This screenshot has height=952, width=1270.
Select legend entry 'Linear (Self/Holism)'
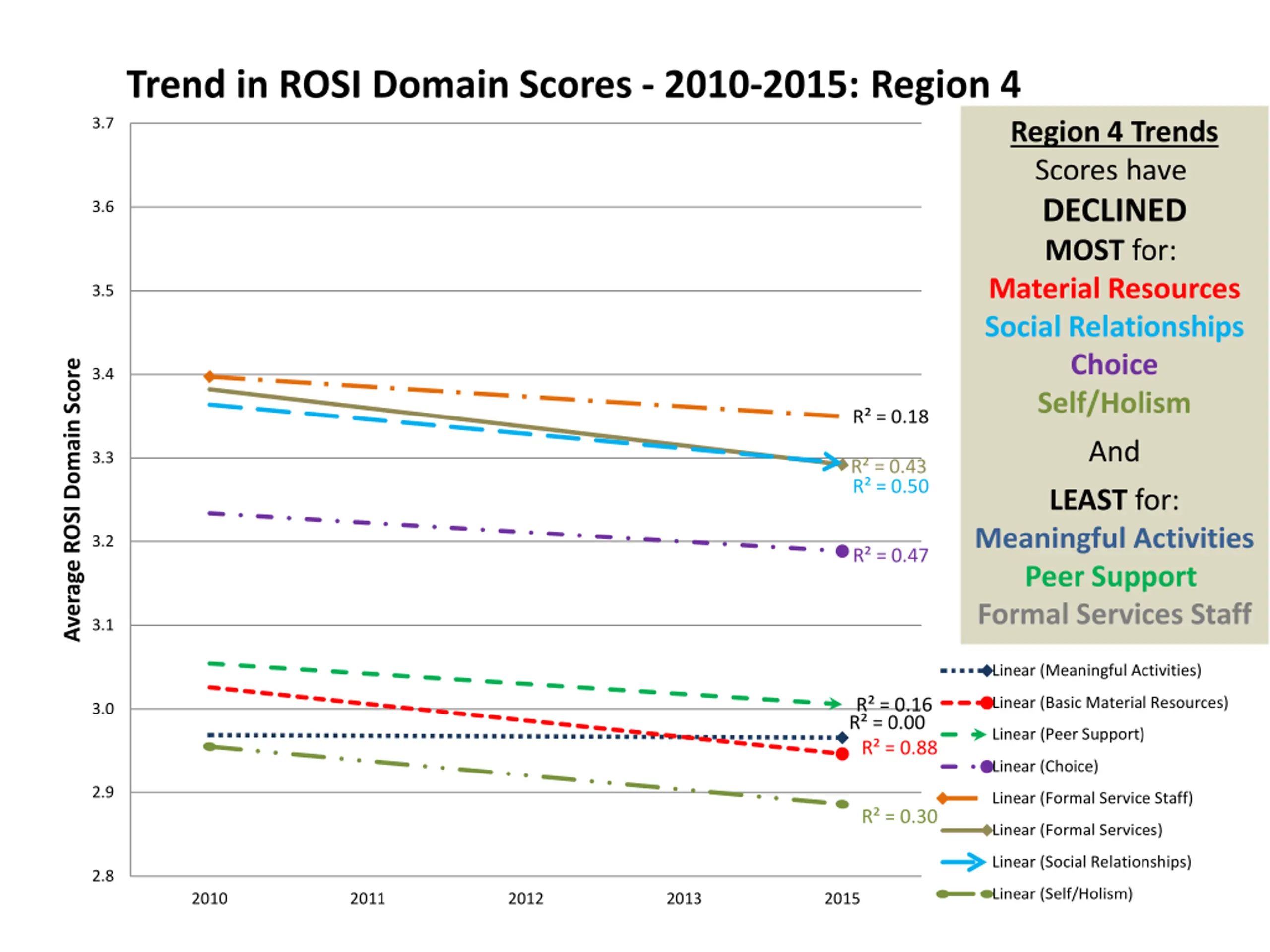click(1062, 894)
